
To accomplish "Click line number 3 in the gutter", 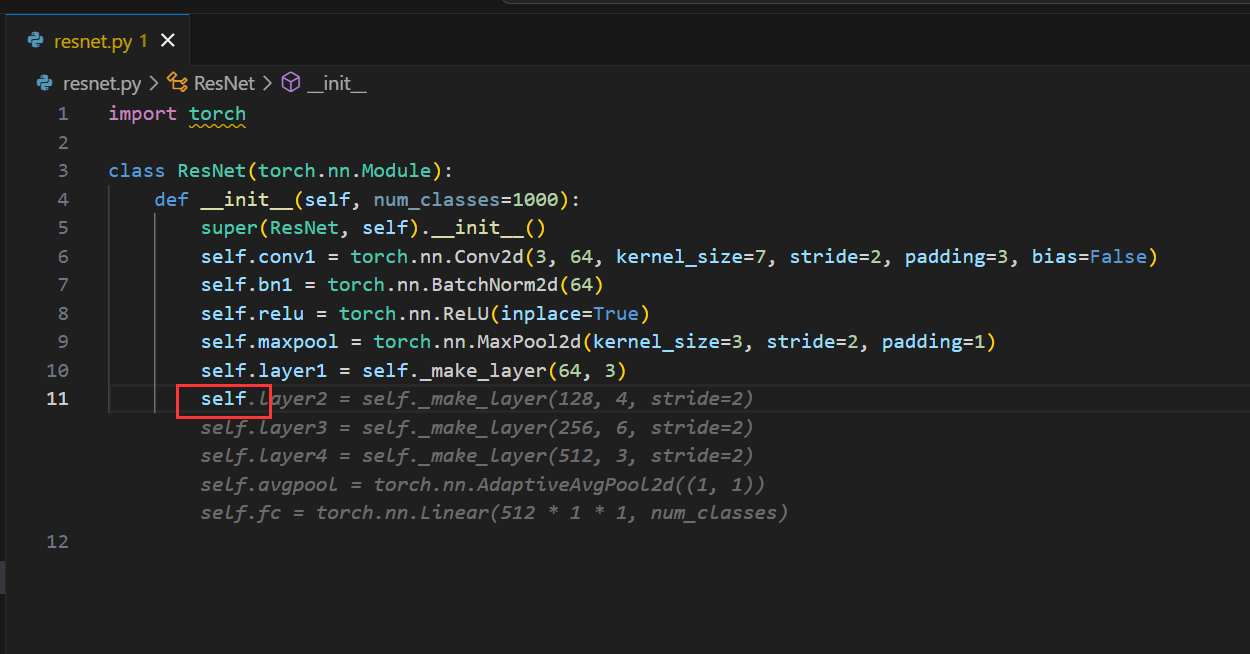I will pyautogui.click(x=63, y=171).
